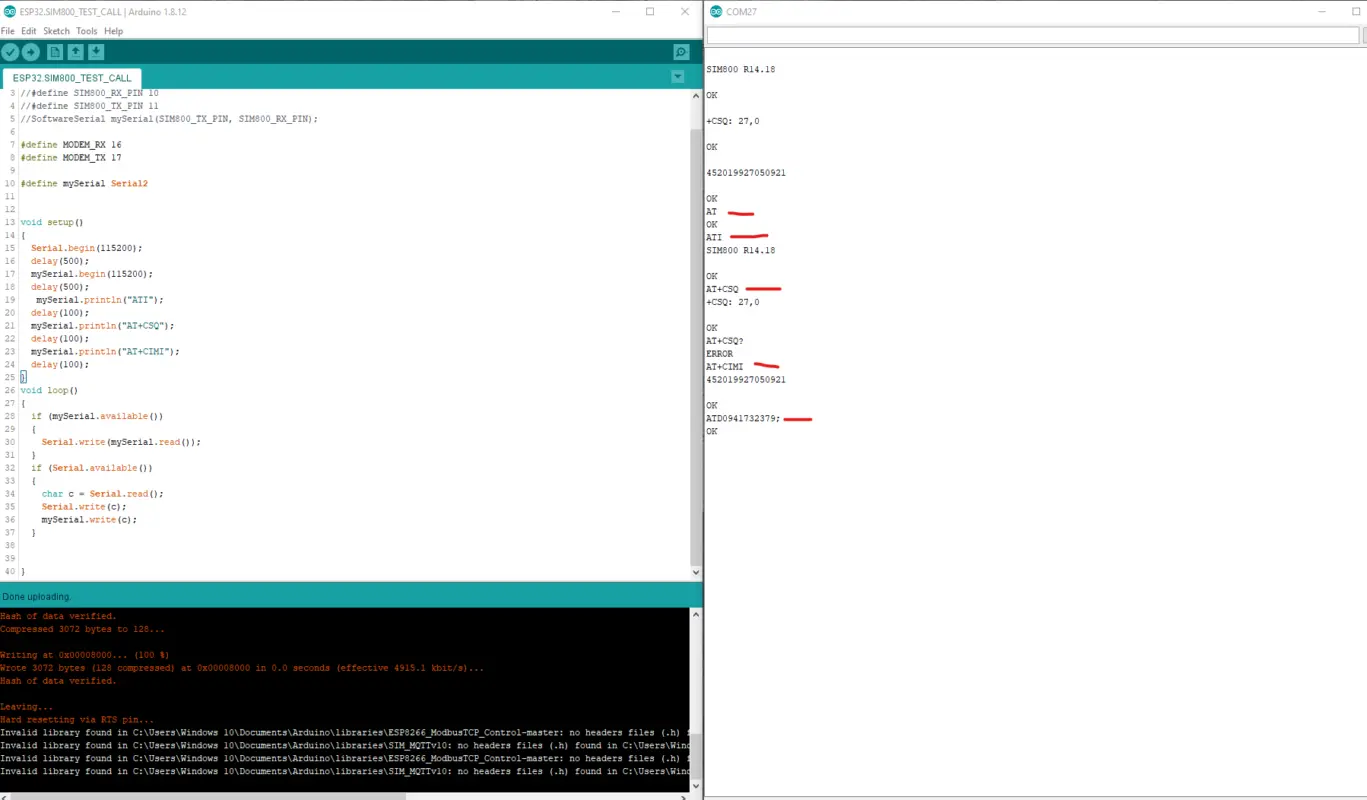Minimize the Arduino IDE window

point(616,12)
